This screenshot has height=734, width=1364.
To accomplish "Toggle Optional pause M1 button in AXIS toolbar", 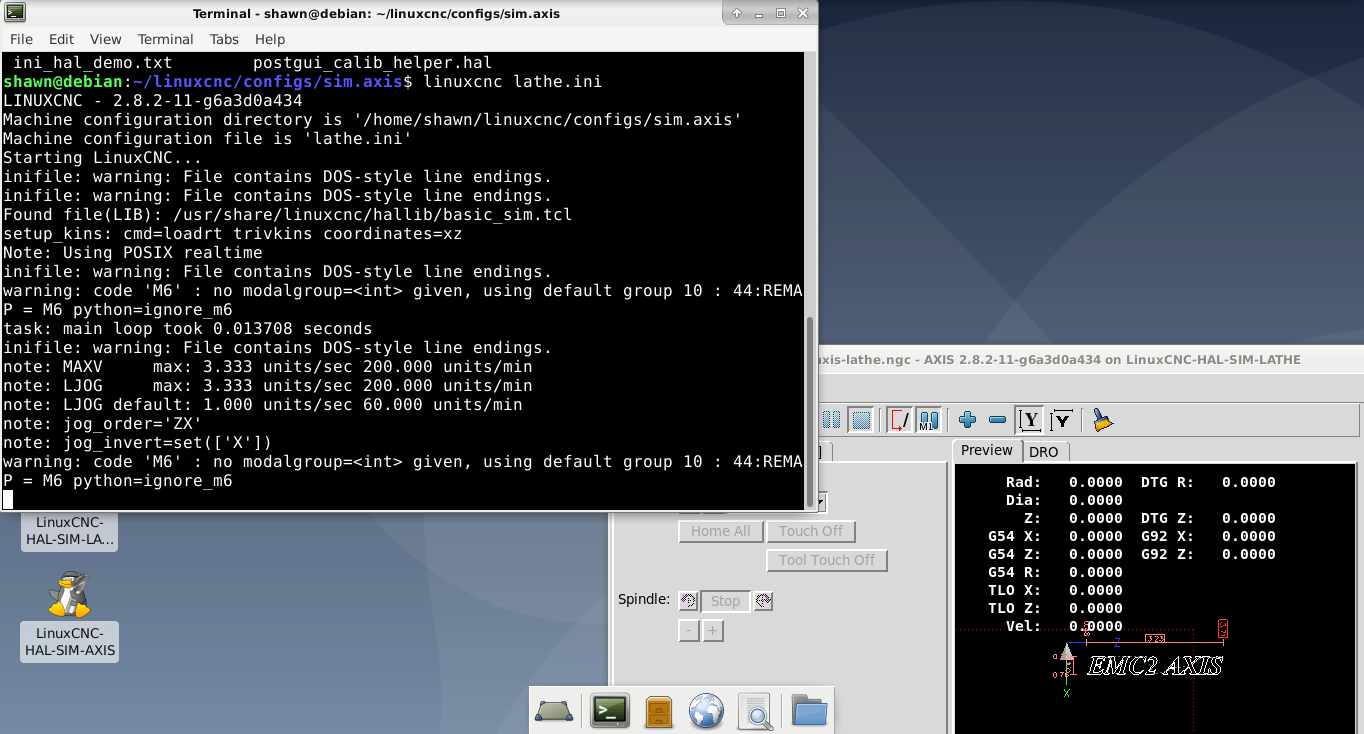I will pyautogui.click(x=929, y=420).
